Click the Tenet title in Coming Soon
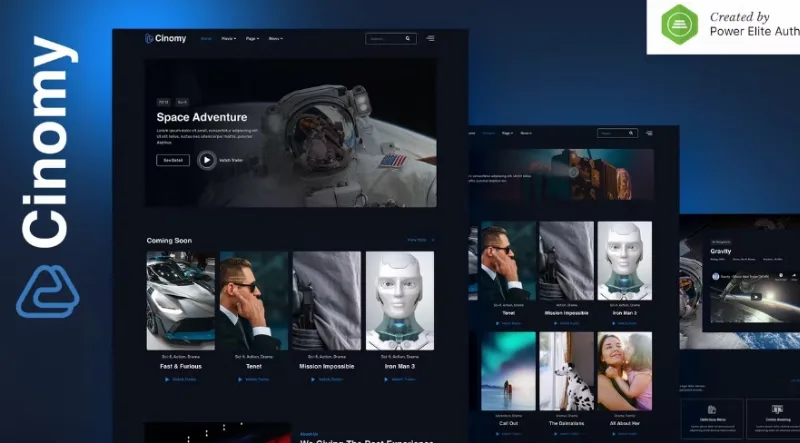Viewport: 800px width, 443px height. (x=254, y=366)
